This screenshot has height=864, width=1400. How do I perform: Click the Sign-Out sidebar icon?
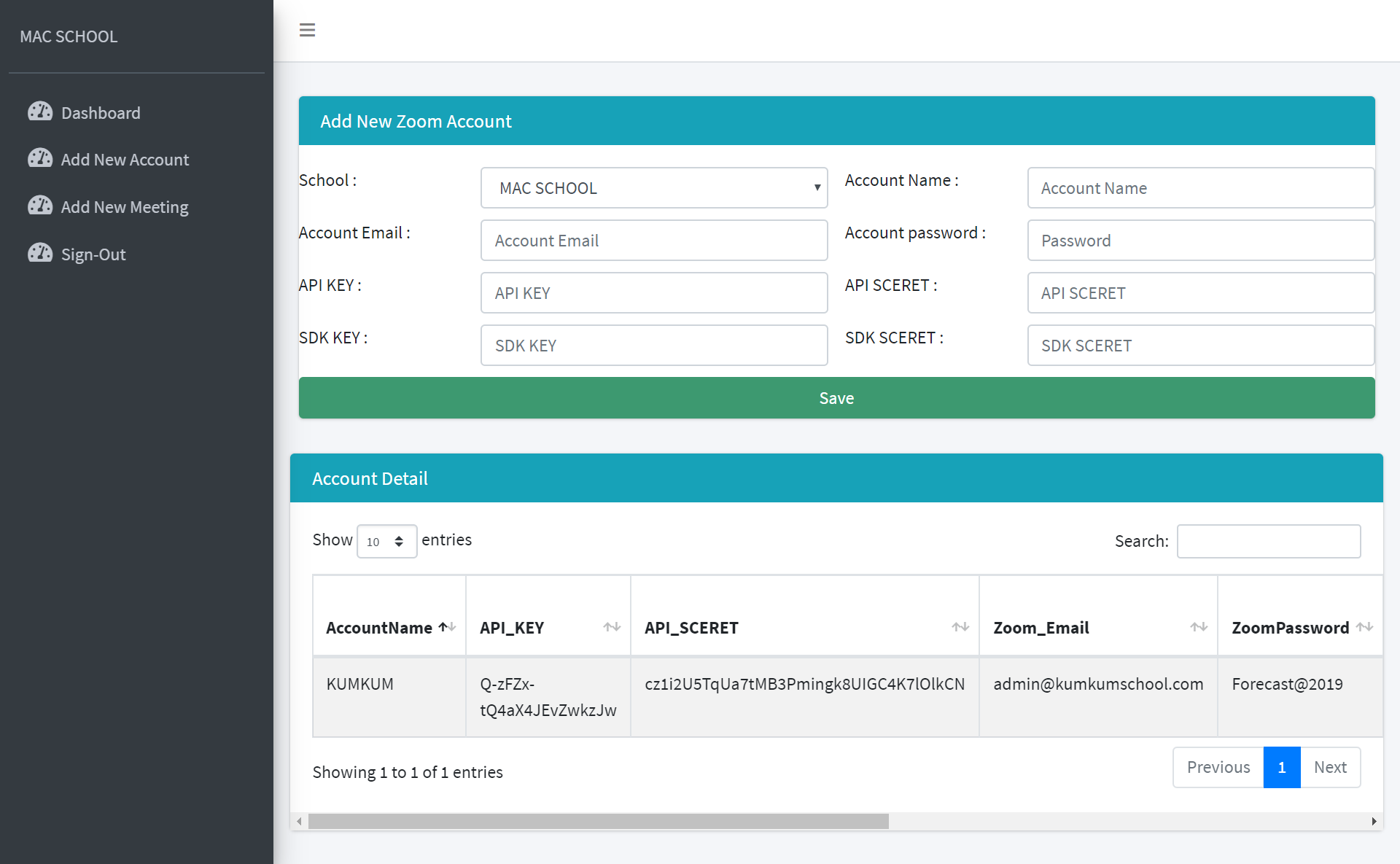pos(40,253)
